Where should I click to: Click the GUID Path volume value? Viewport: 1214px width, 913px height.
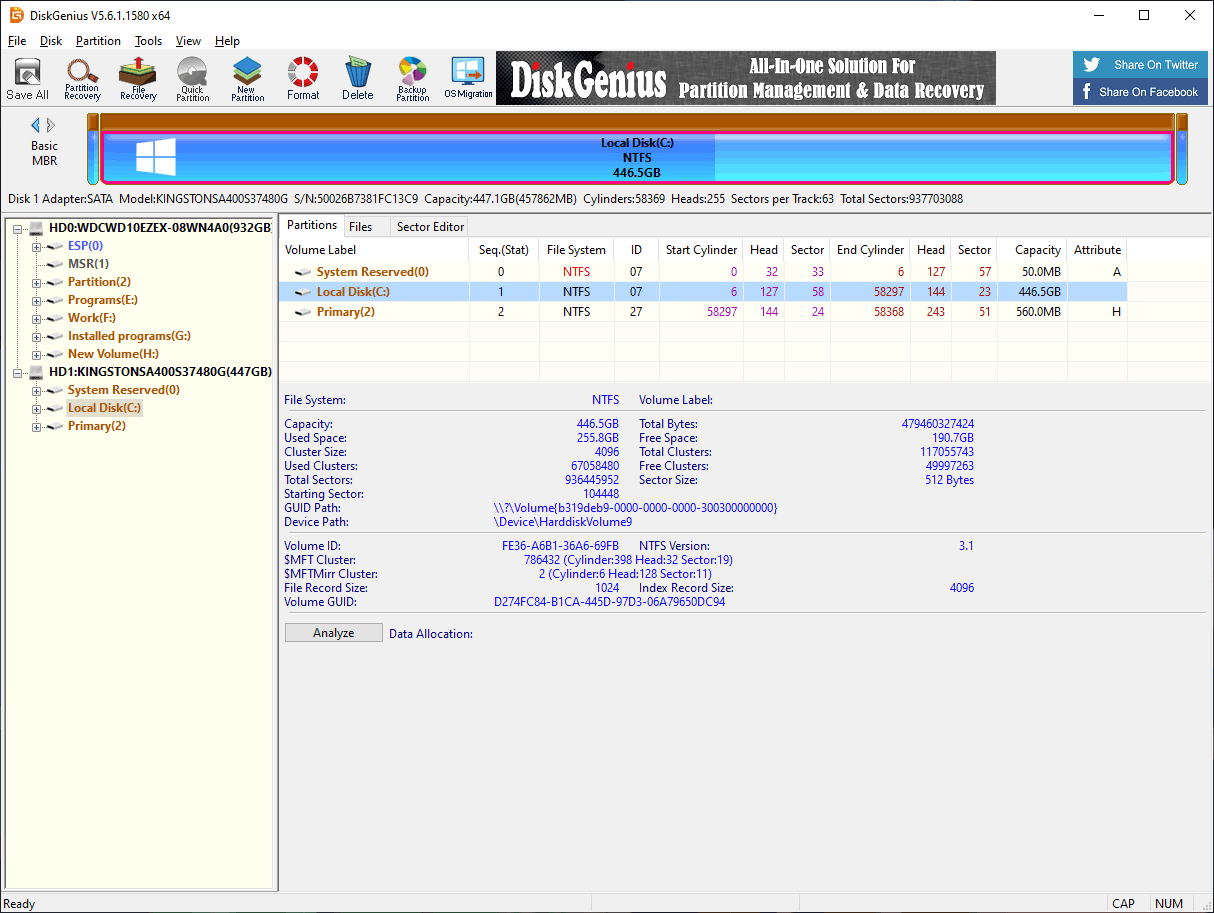coord(636,508)
